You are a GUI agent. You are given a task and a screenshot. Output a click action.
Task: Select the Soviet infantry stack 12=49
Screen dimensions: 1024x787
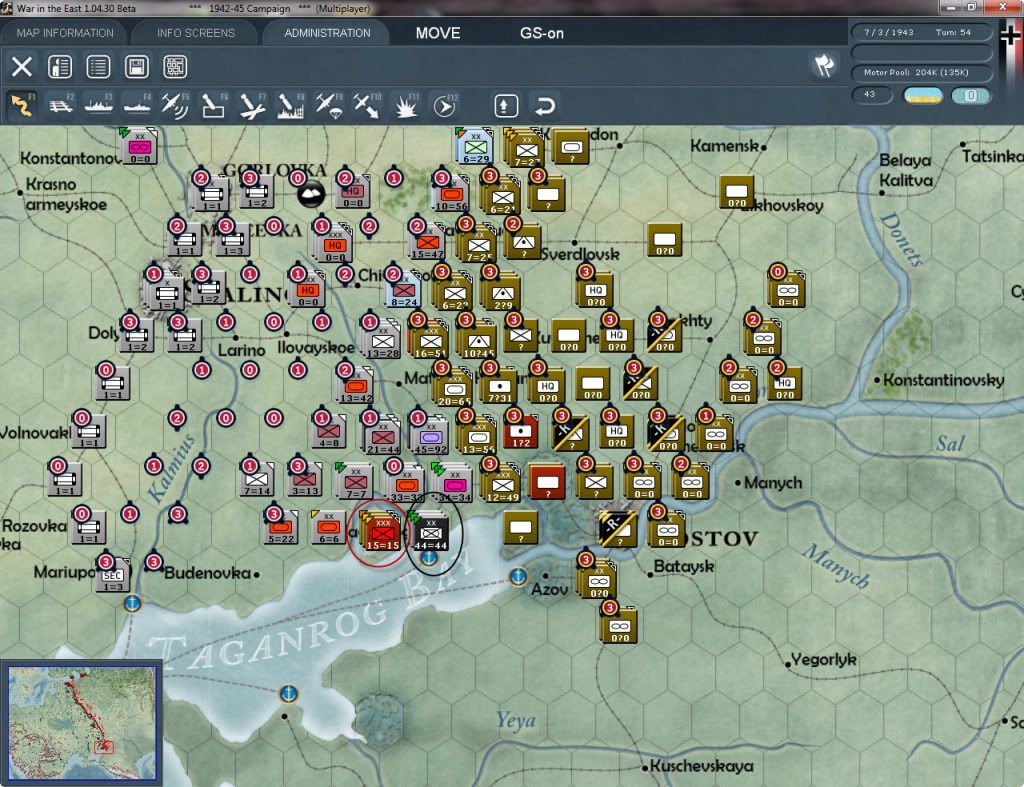(x=502, y=484)
